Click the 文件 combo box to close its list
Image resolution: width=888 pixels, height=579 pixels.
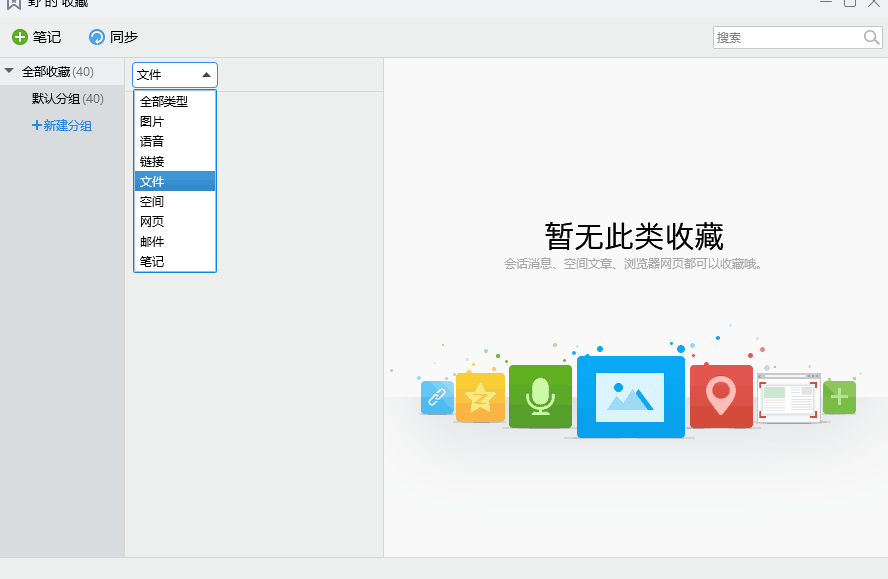coord(174,74)
